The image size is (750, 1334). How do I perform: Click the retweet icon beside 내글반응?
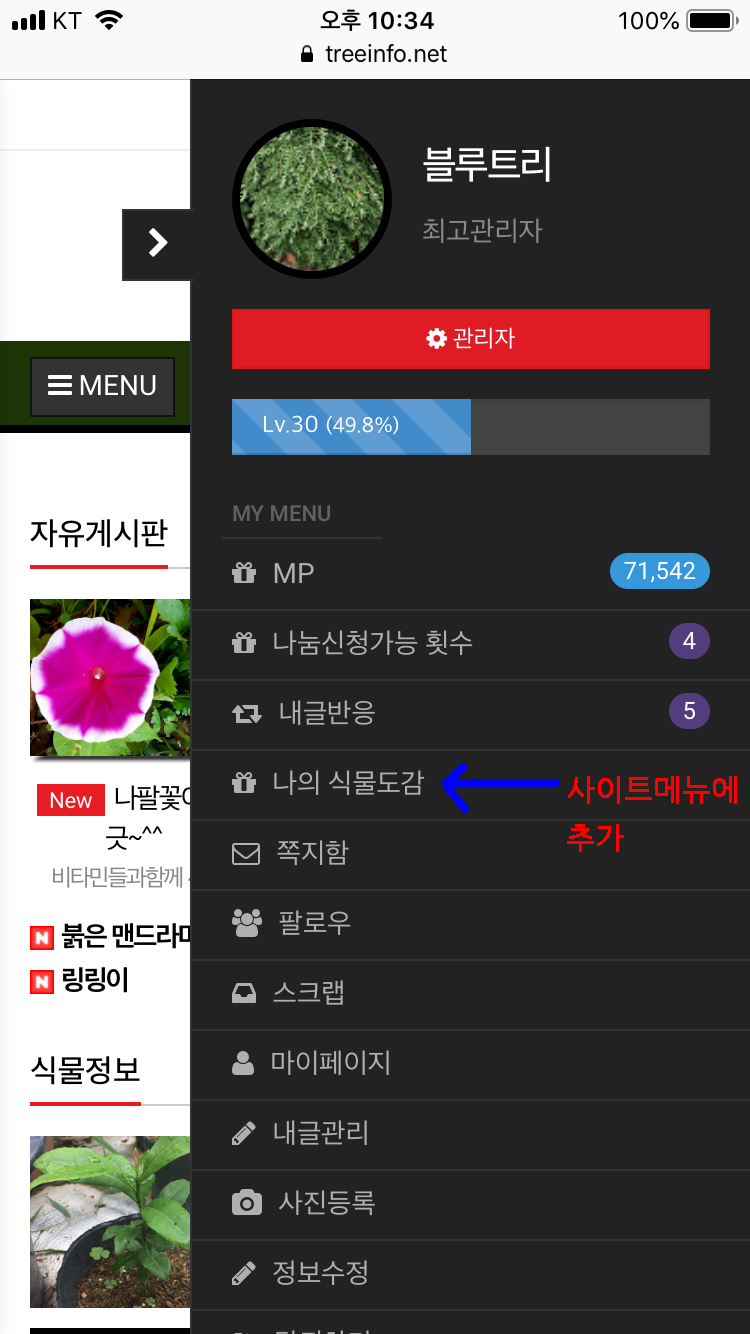coord(246,713)
